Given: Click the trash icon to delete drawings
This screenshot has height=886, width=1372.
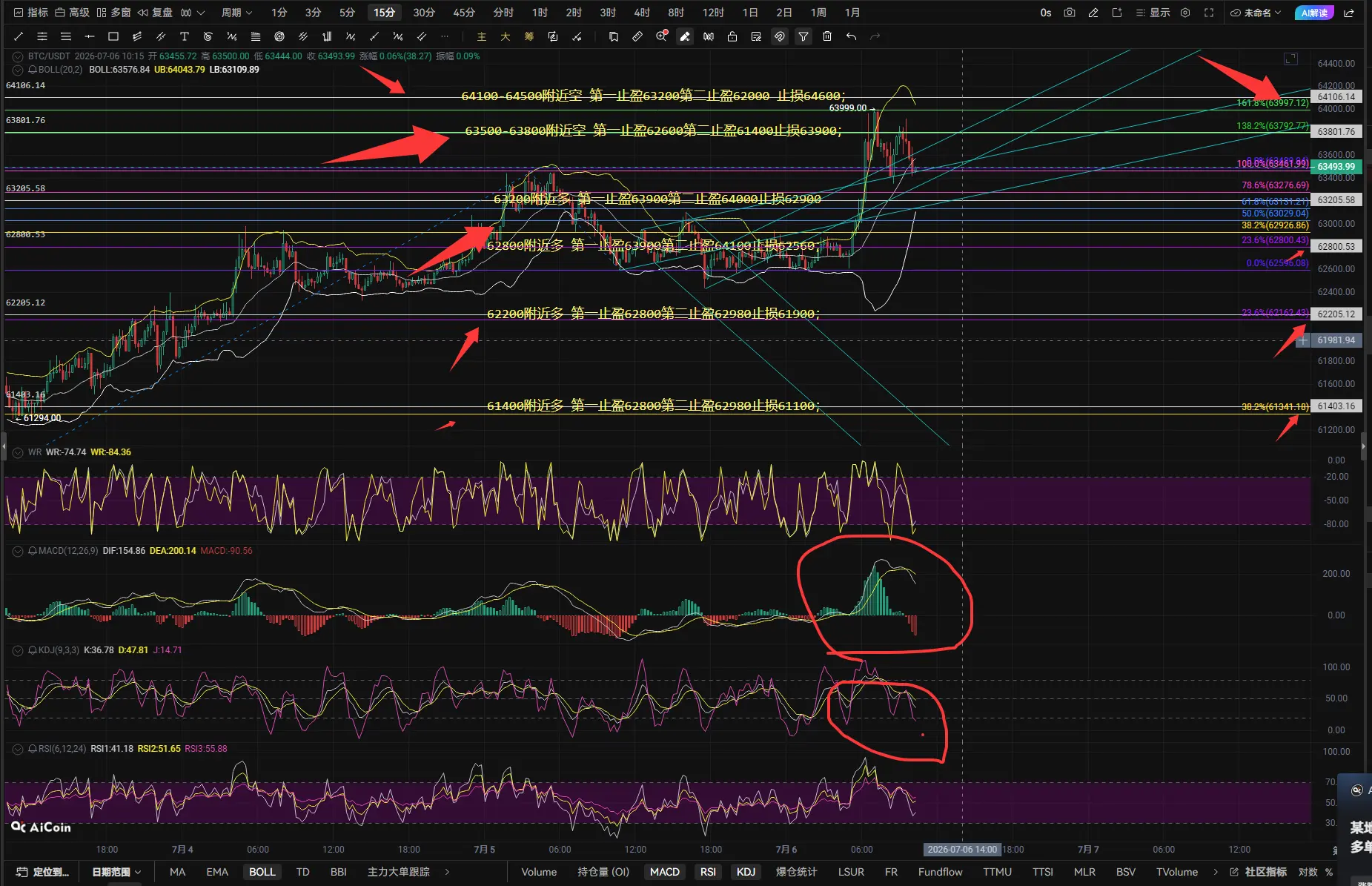Looking at the screenshot, I should tap(827, 36).
